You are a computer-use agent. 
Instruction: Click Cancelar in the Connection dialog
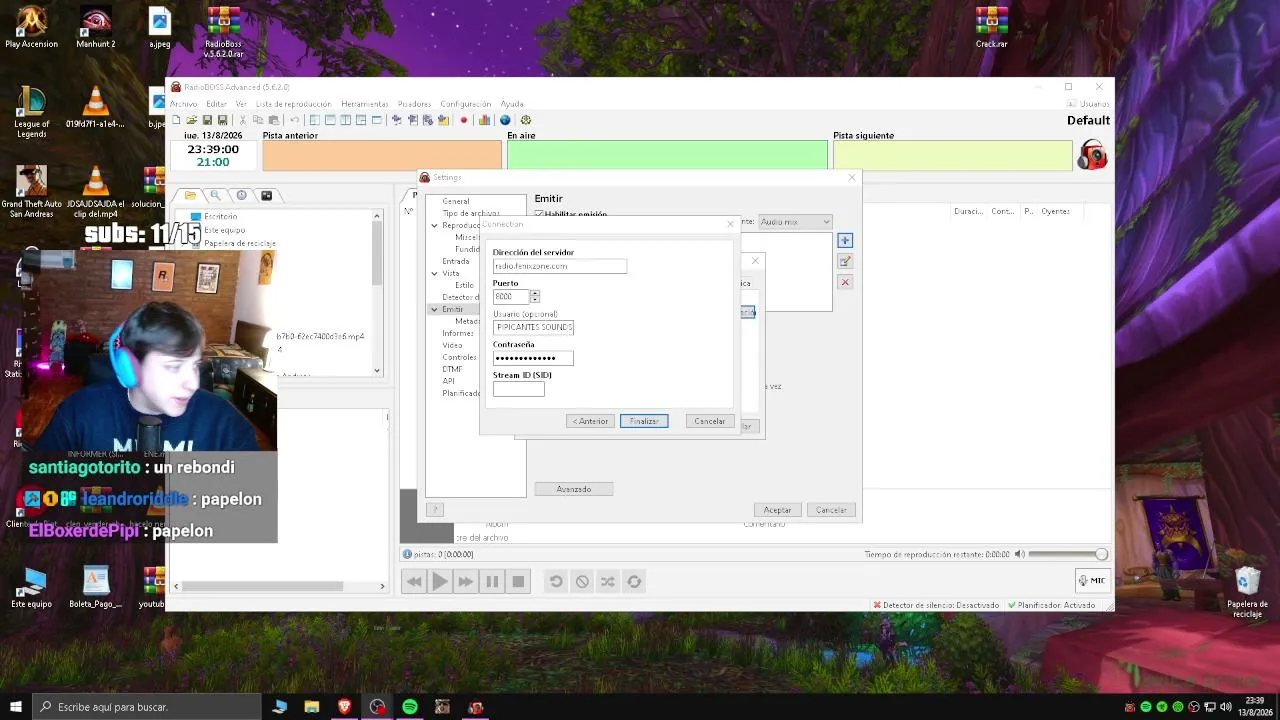710,421
